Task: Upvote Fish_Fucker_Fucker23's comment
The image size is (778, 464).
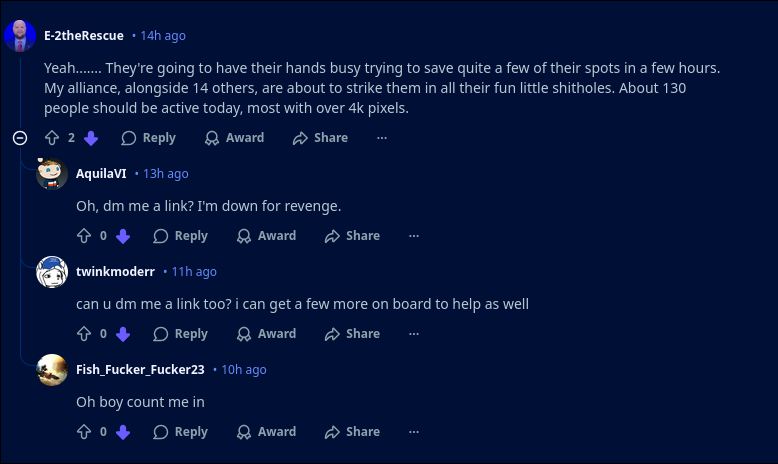Action: [x=84, y=432]
